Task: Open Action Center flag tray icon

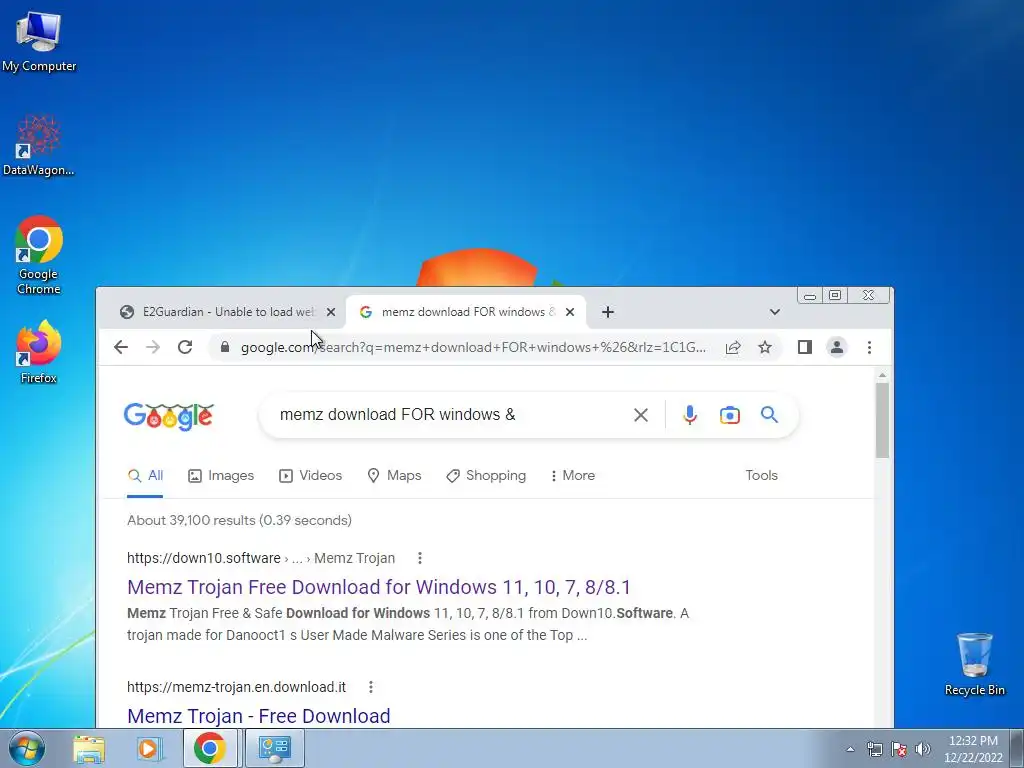Action: [899, 749]
